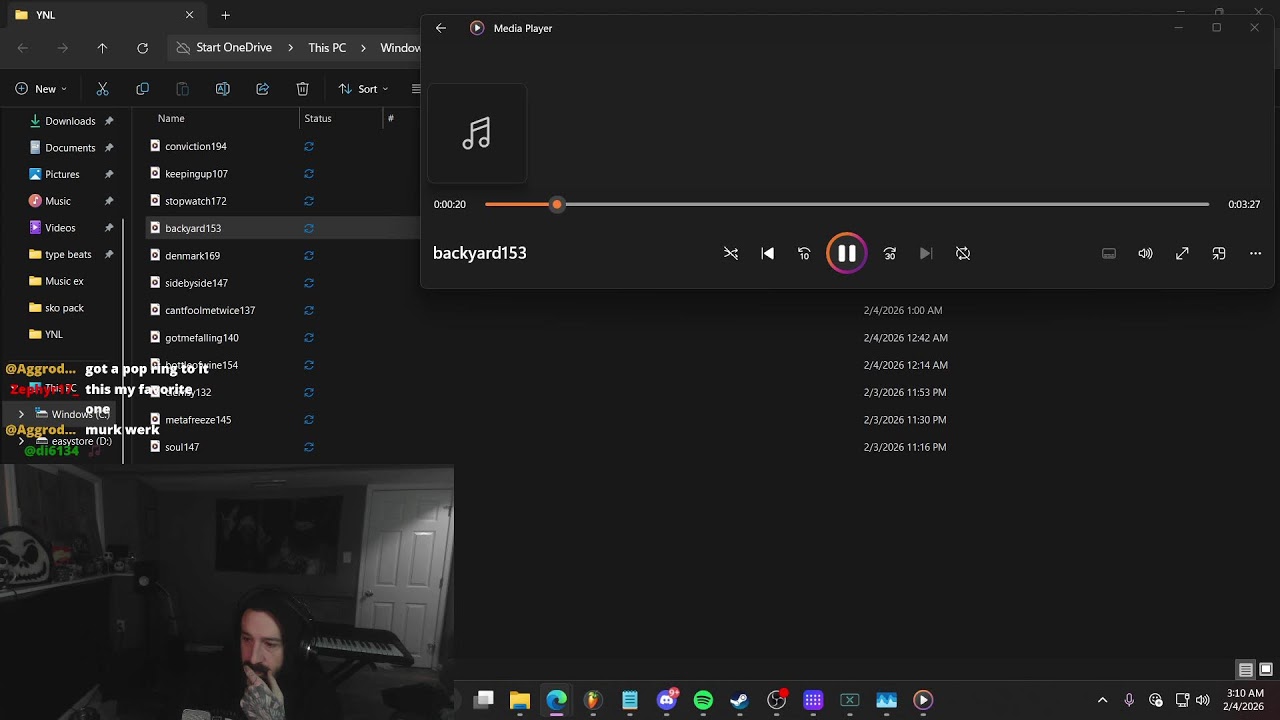Image resolution: width=1280 pixels, height=720 pixels.
Task: Toggle shuffle in Media Player
Action: click(x=731, y=254)
